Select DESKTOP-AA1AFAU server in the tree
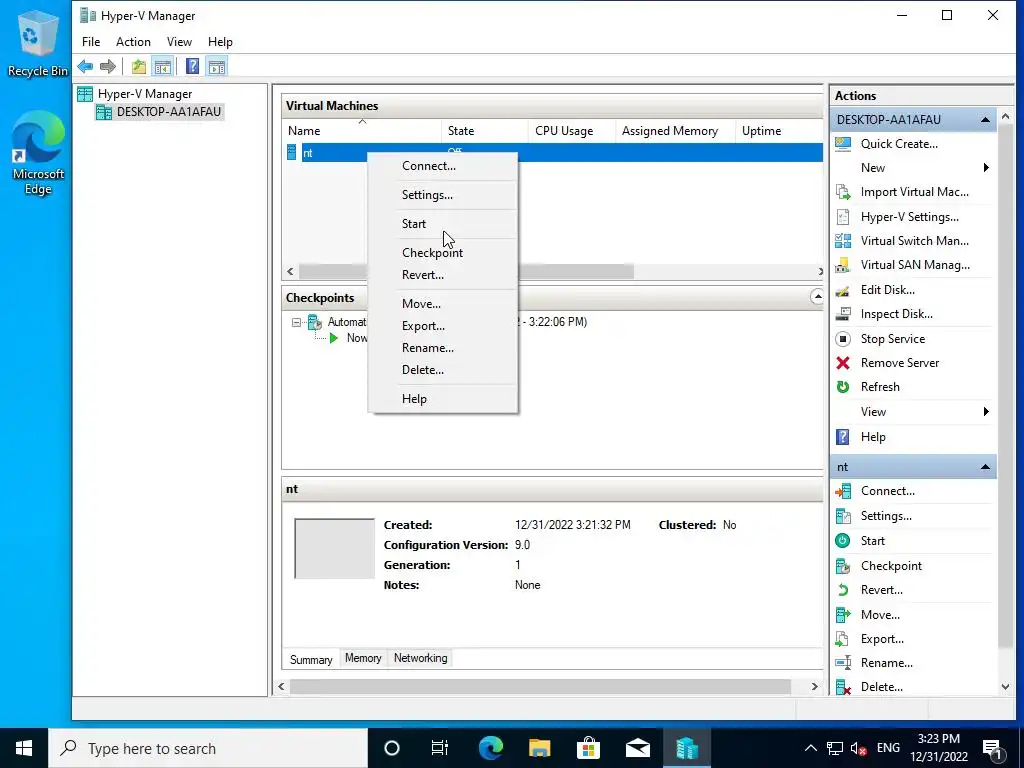Image resolution: width=1024 pixels, height=768 pixels. tap(159, 112)
